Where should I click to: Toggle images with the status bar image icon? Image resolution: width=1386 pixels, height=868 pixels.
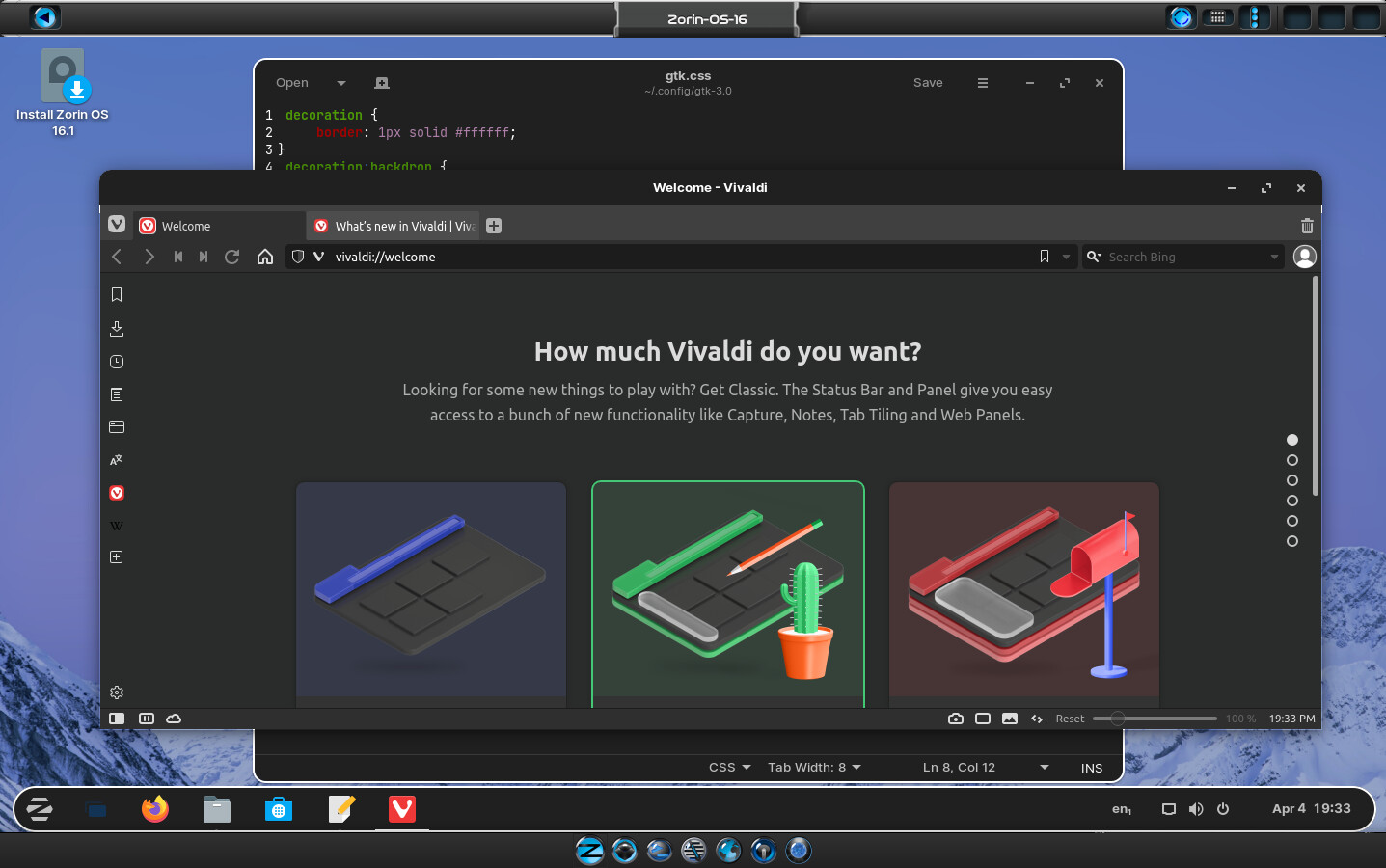point(1010,719)
